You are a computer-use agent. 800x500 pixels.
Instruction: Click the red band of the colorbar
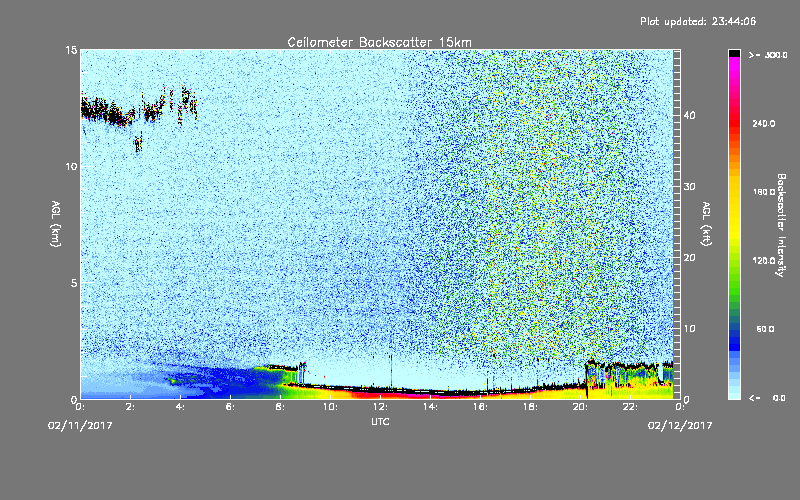(x=734, y=121)
